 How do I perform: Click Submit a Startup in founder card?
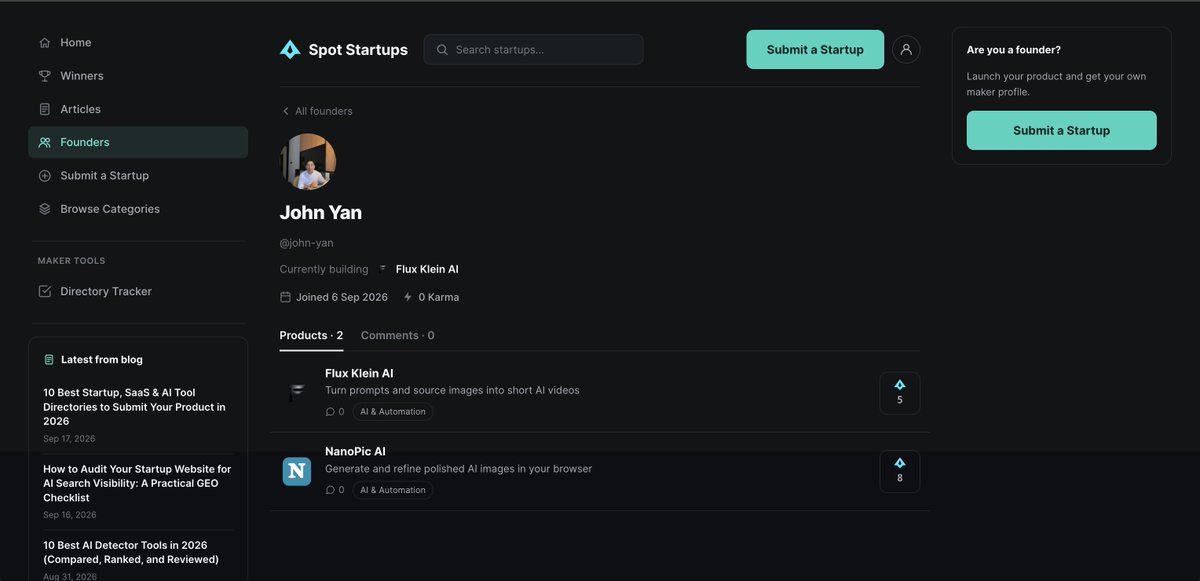(1061, 130)
